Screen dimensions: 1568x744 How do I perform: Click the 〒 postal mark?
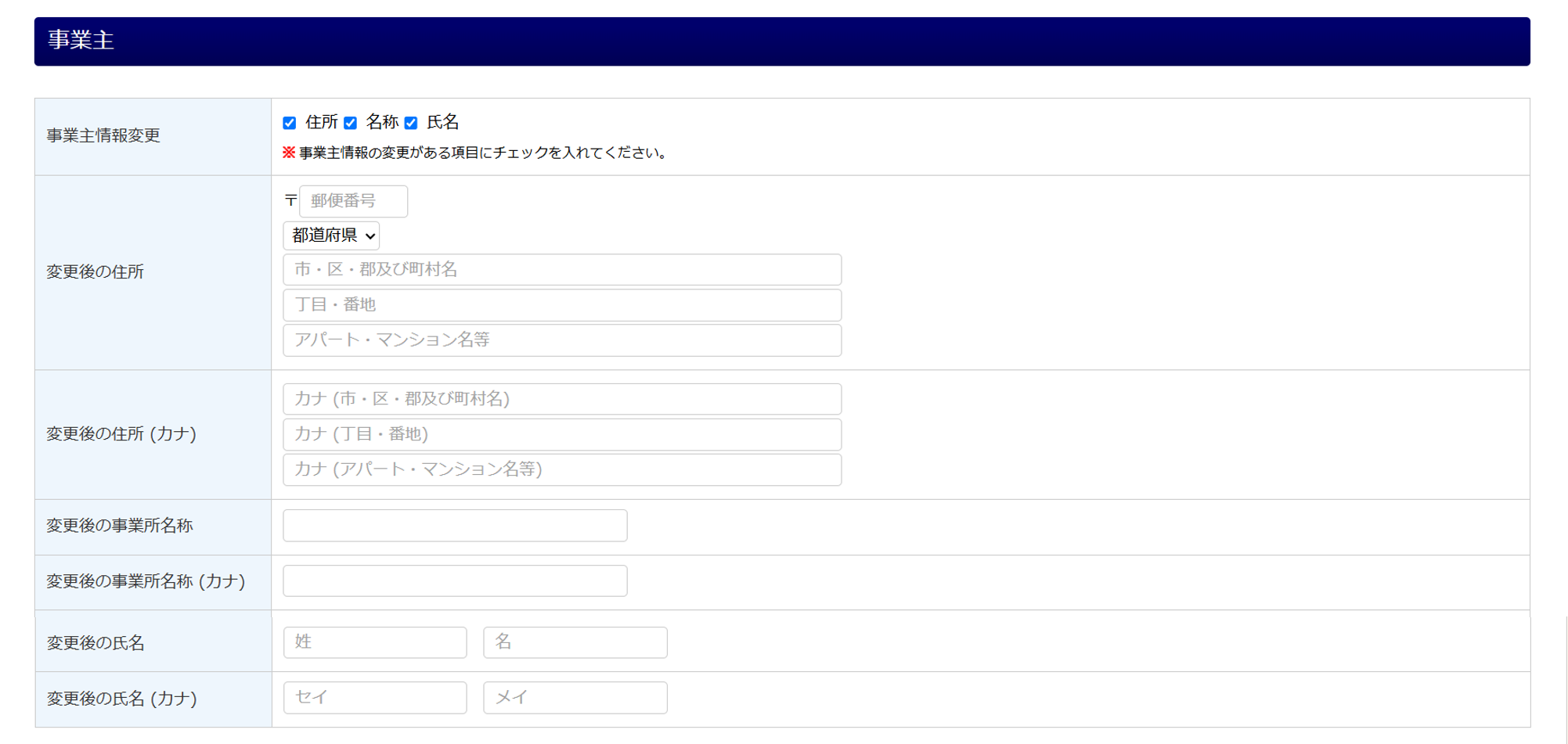pos(290,201)
